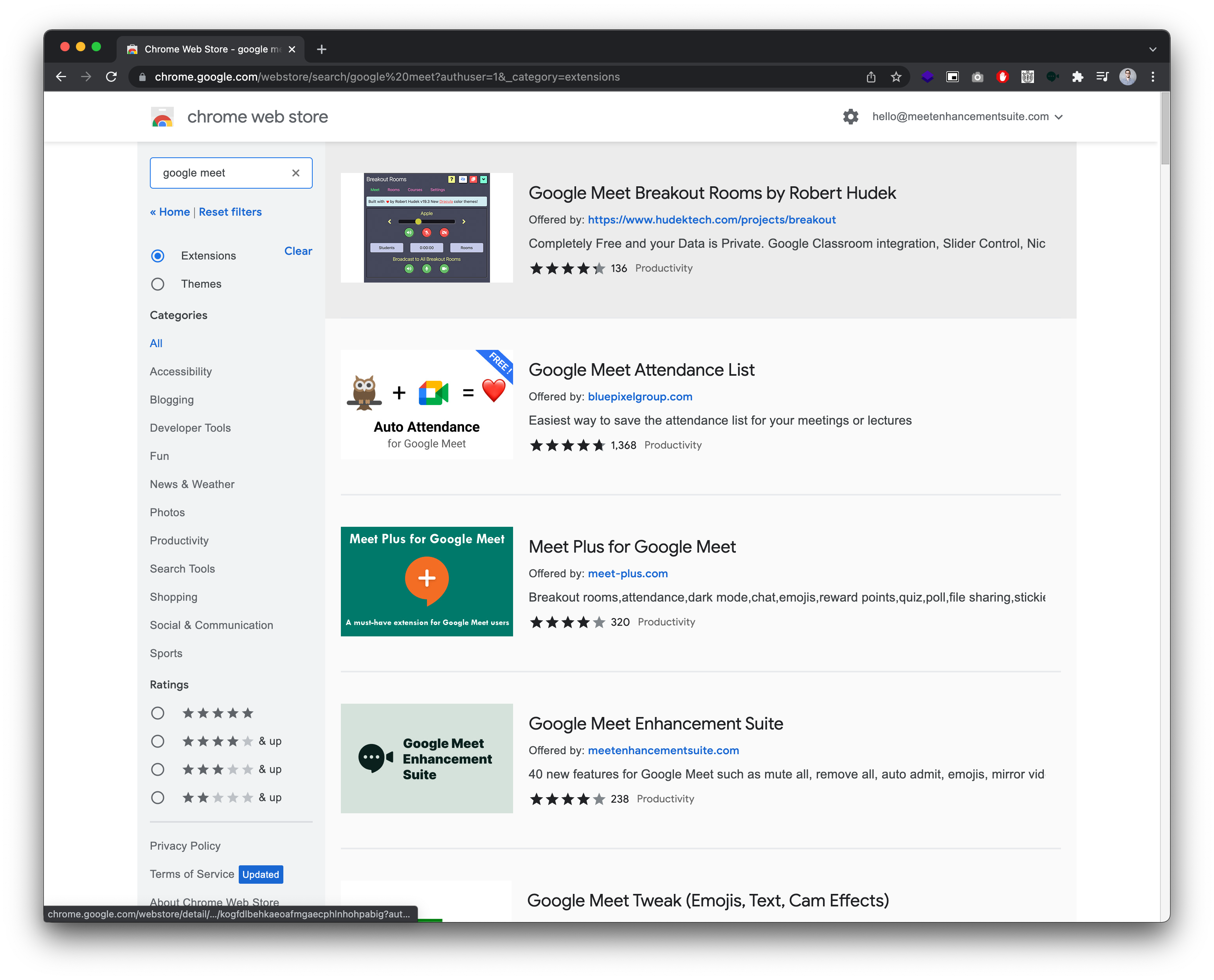Click the extensions puzzle piece icon in toolbar

point(1079,77)
